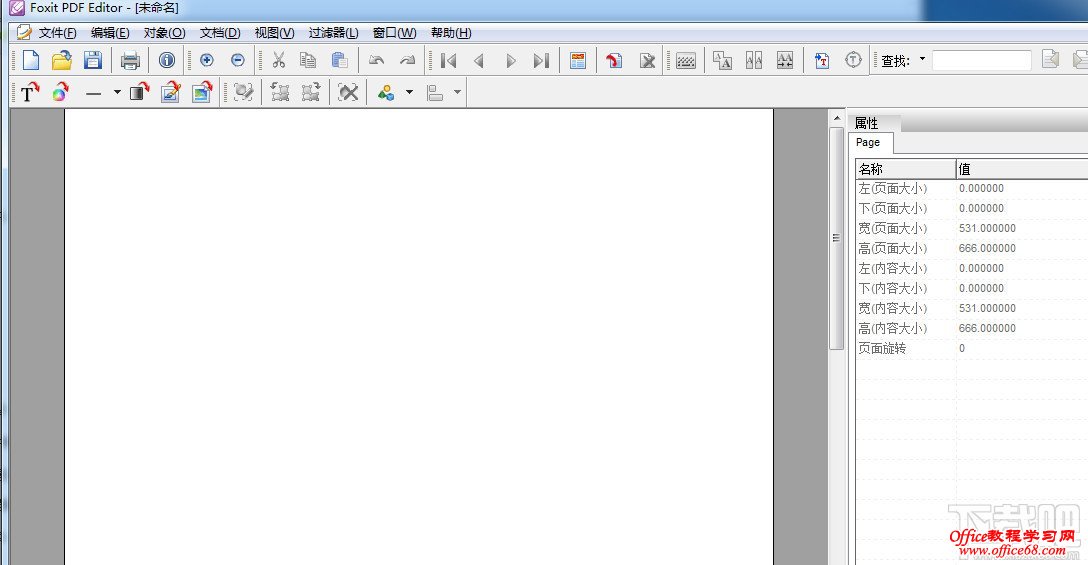Screen dimensions: 1088x565
Task: Click the vertical scrollbar of document view
Action: (837, 236)
